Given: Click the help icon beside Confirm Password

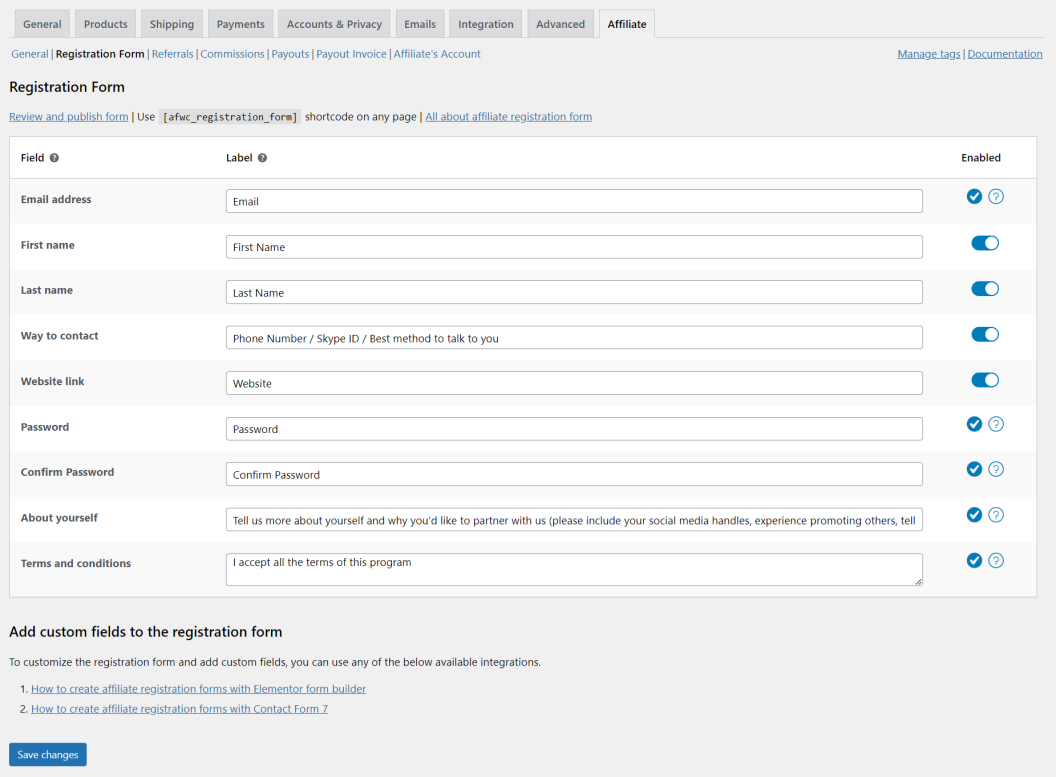Looking at the screenshot, I should (x=996, y=469).
